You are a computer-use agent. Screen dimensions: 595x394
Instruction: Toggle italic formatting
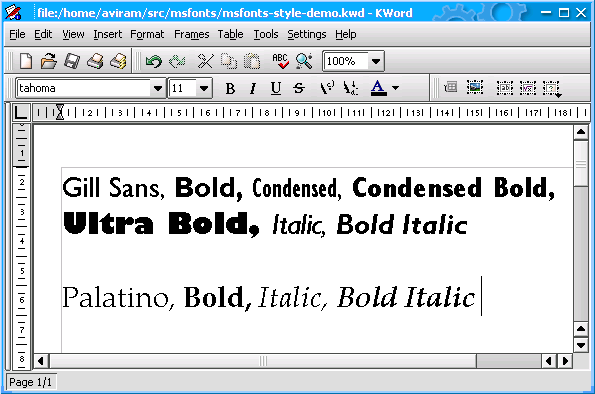click(253, 88)
